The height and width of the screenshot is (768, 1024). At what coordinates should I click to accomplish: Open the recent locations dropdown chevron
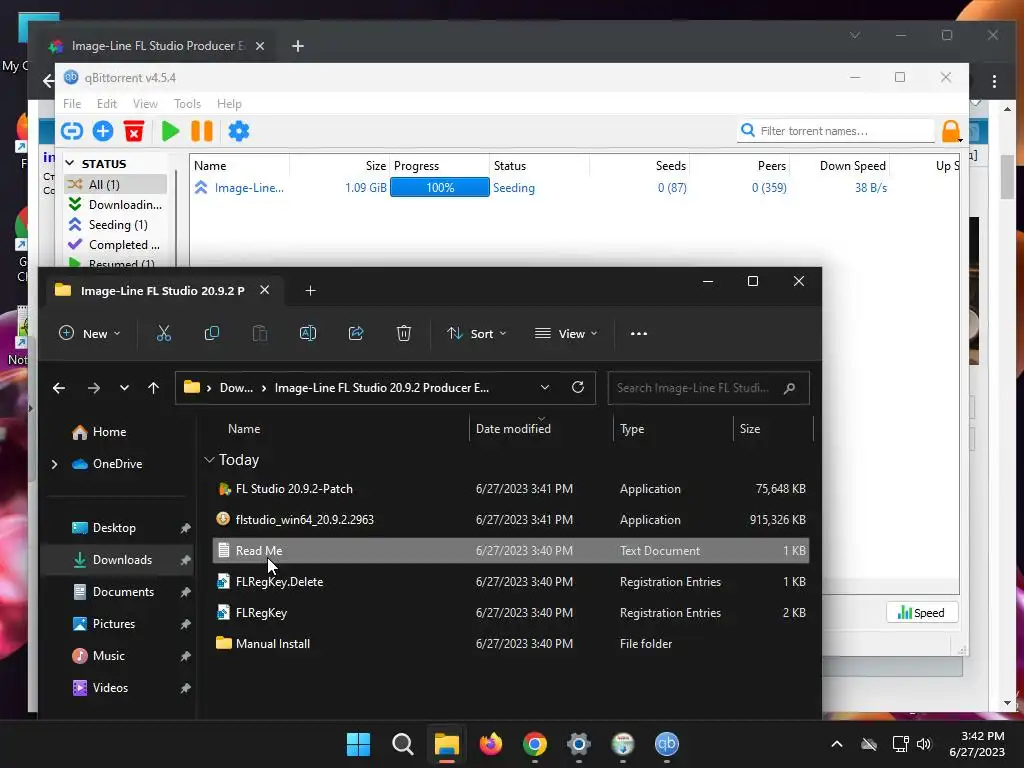tap(124, 388)
